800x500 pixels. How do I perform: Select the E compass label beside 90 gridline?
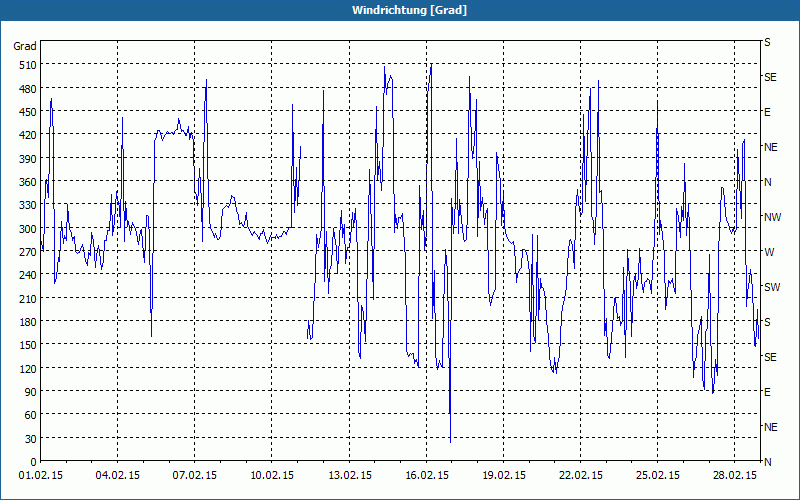767,392
